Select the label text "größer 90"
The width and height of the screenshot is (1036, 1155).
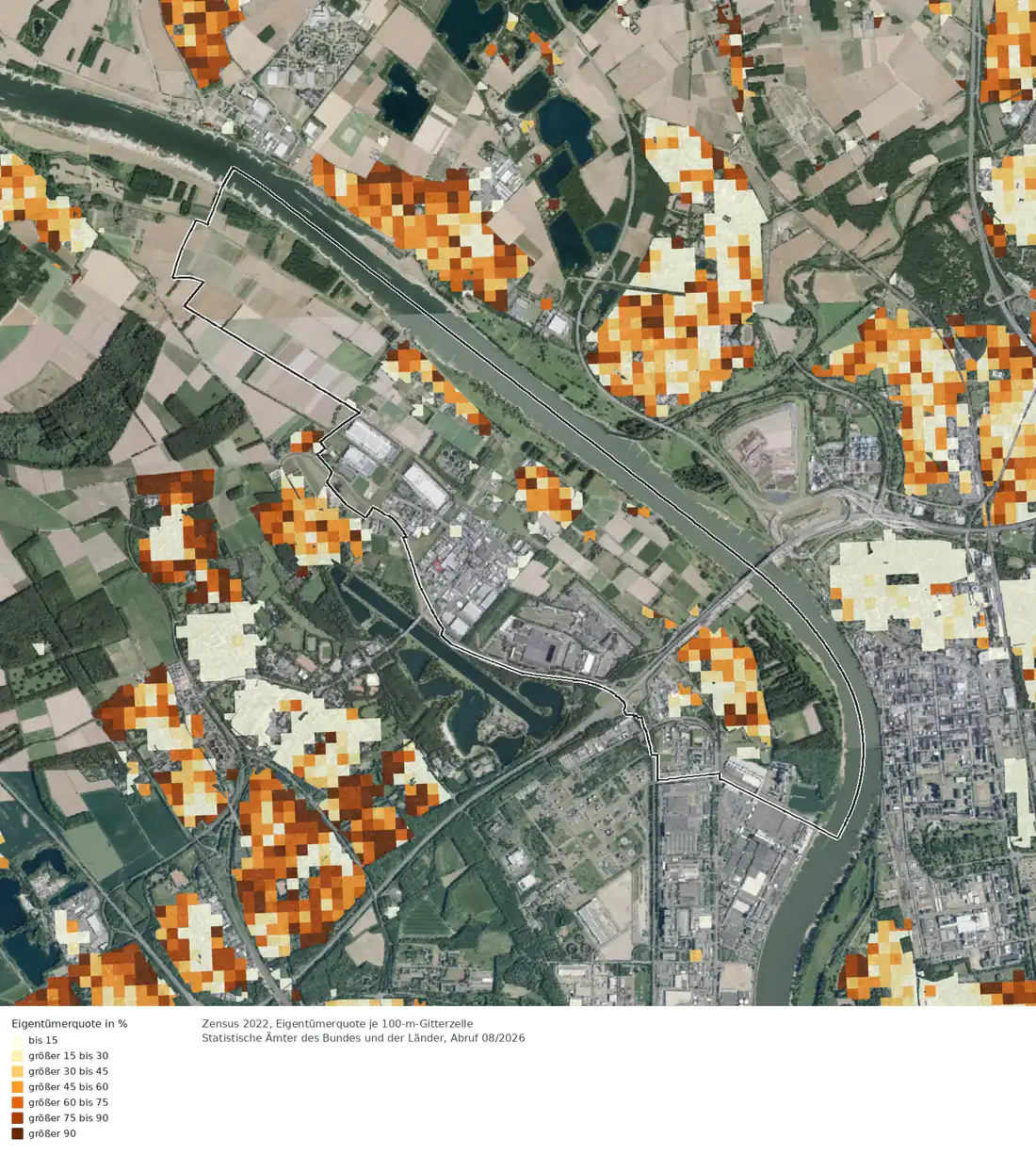coord(52,1133)
